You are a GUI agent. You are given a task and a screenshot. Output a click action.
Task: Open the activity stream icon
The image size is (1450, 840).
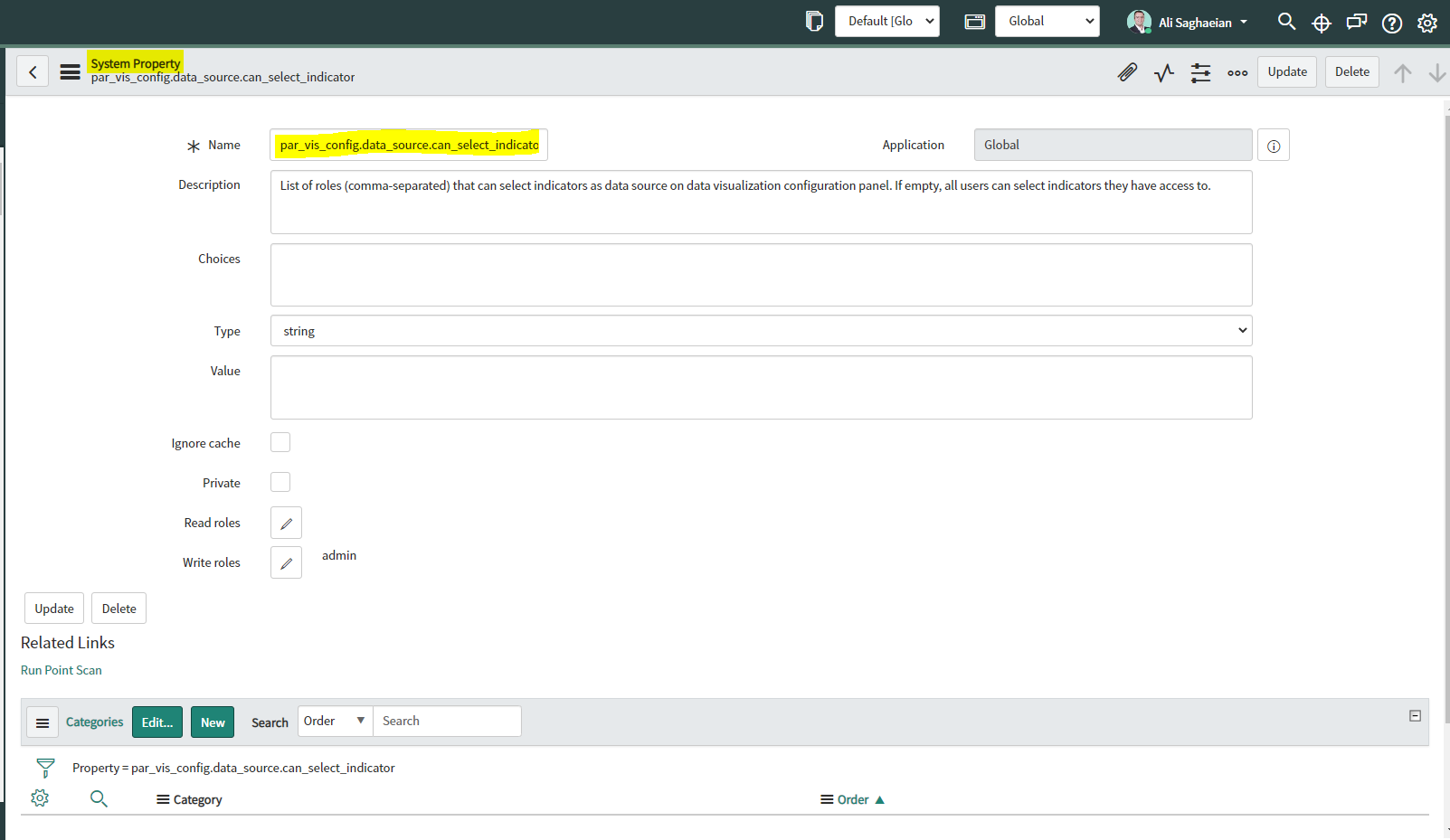point(1164,72)
